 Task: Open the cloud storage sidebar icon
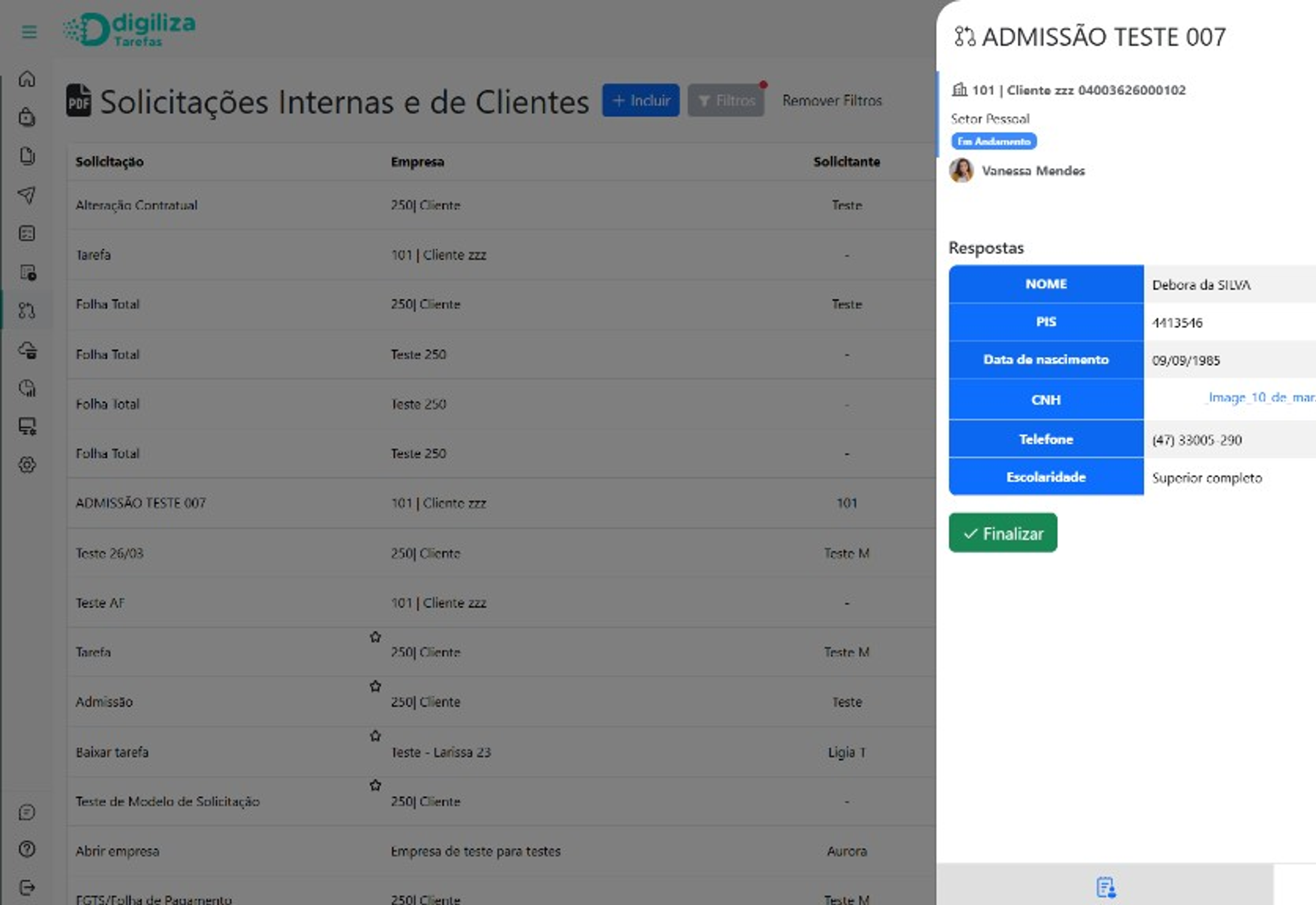coord(27,350)
